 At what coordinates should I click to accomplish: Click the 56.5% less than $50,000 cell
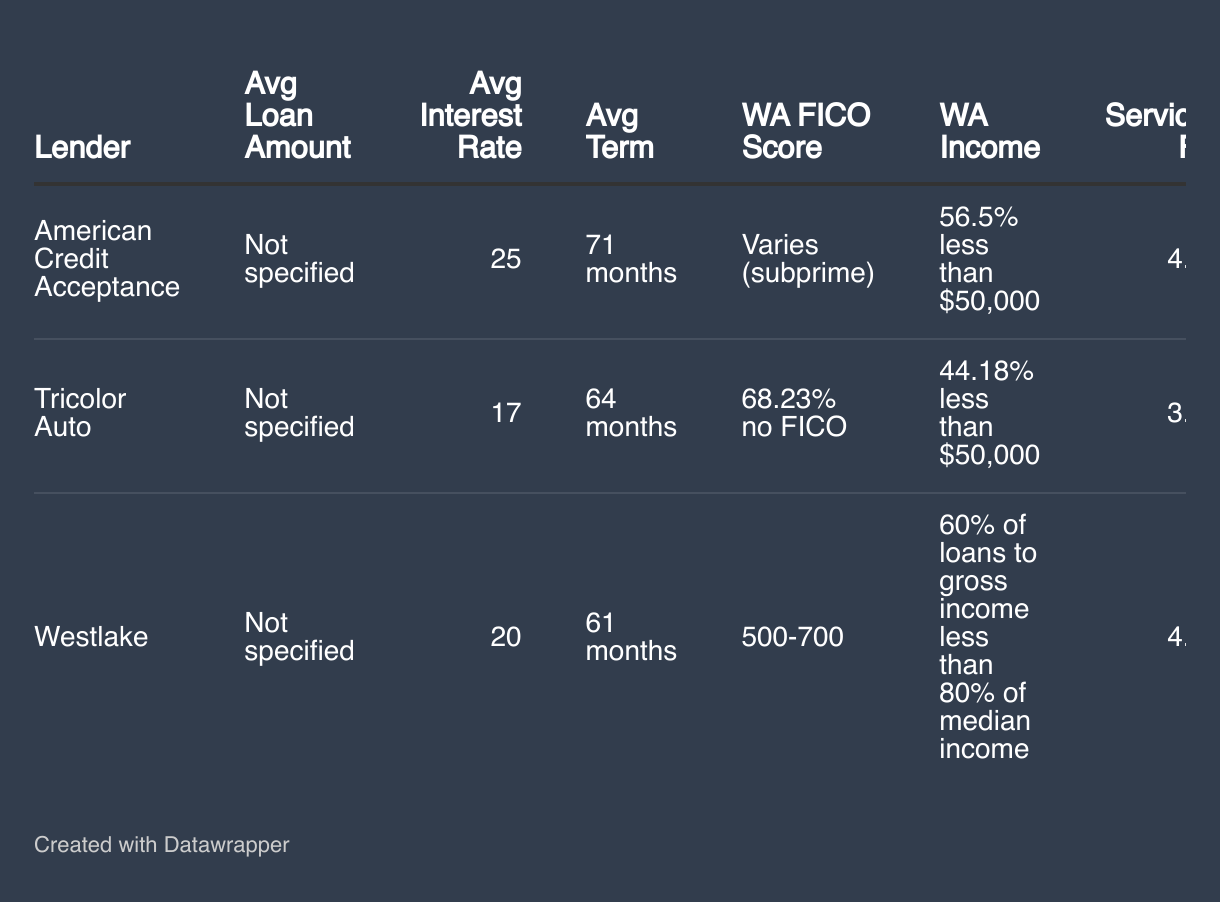tap(989, 259)
